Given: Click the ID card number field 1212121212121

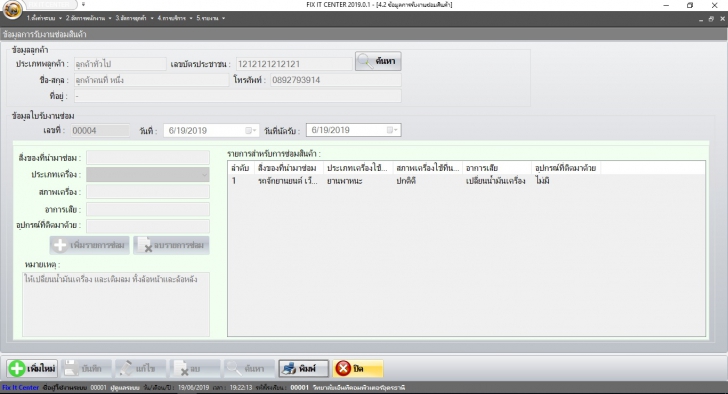Looking at the screenshot, I should (293, 64).
